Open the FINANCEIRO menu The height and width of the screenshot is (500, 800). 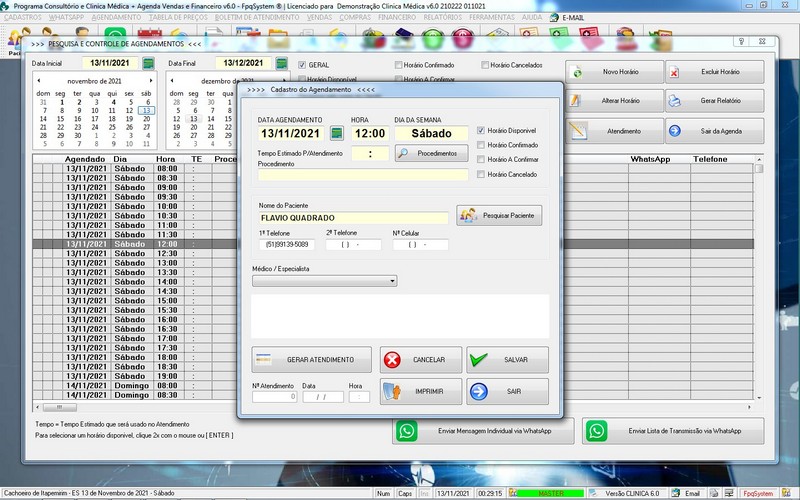pos(396,18)
